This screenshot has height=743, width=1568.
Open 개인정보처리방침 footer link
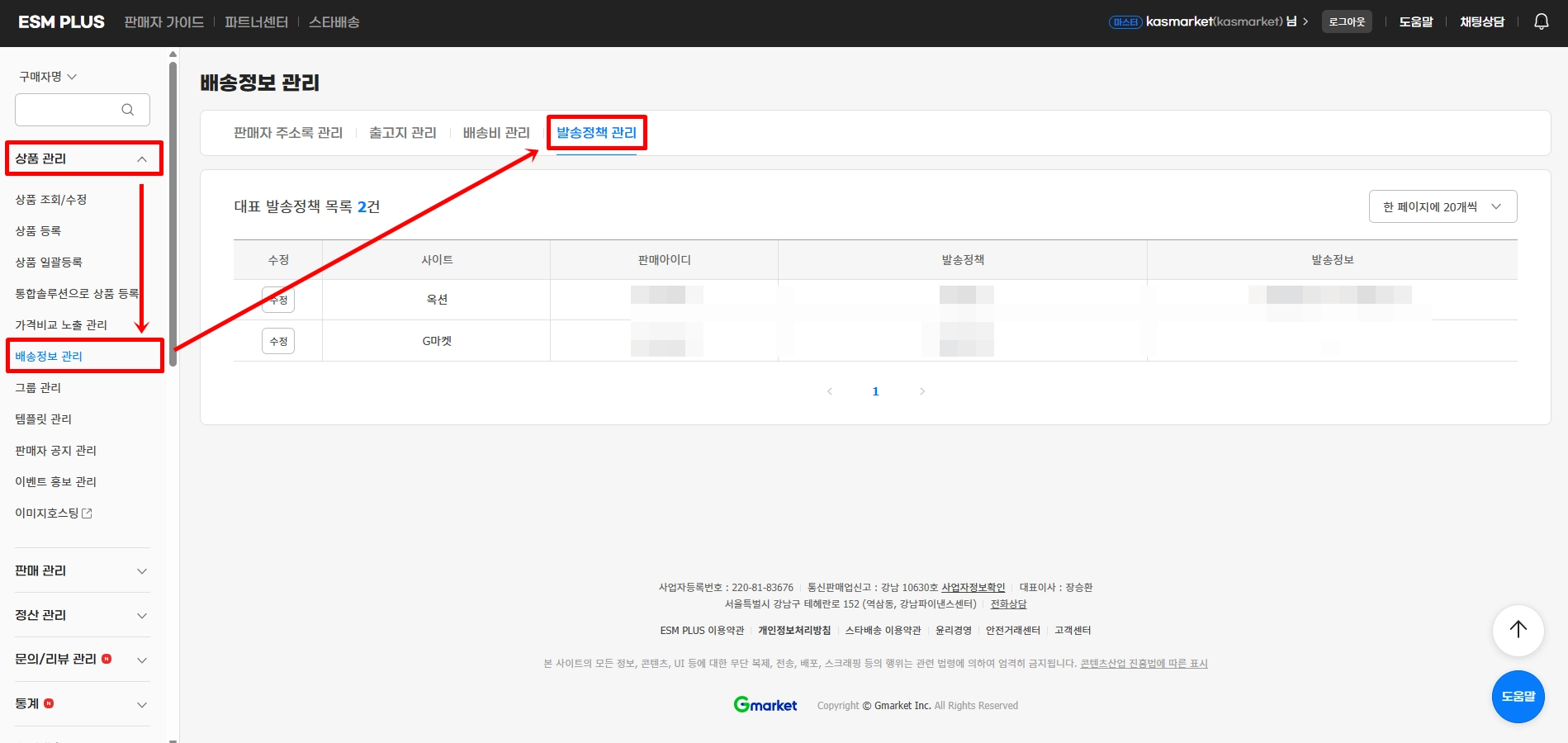click(x=794, y=631)
